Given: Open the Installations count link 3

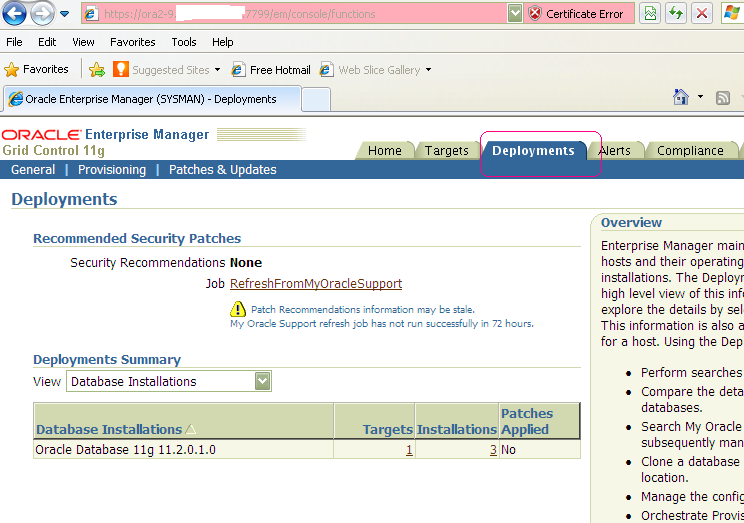Looking at the screenshot, I should 493,450.
